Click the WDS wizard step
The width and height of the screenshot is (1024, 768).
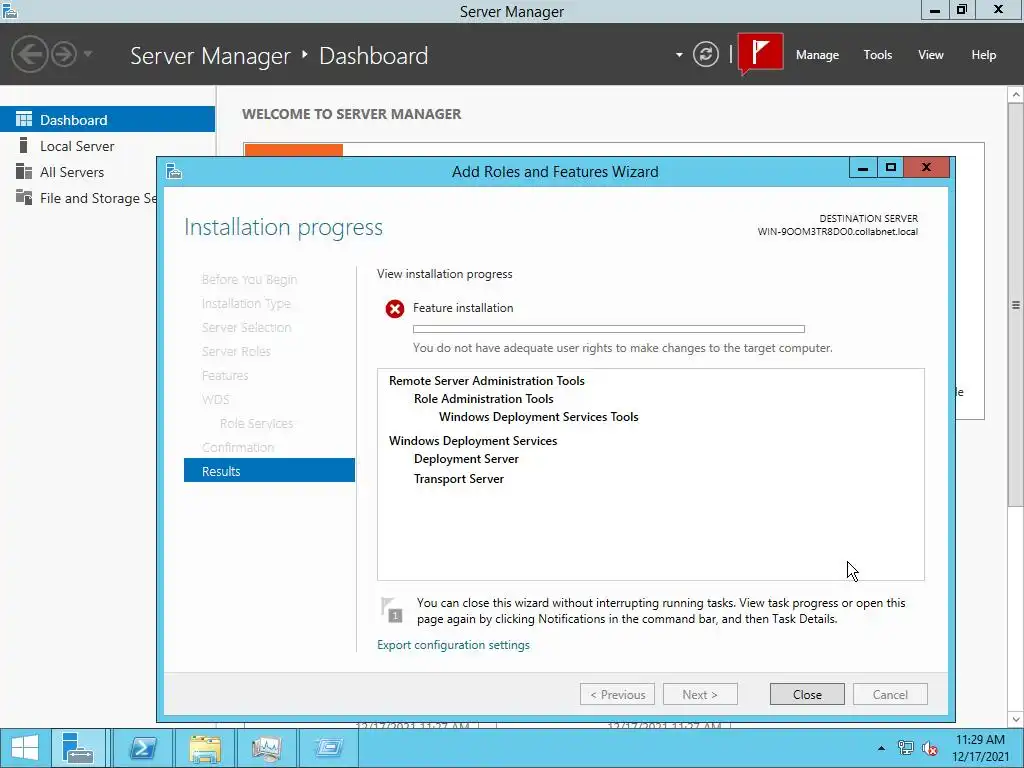(x=216, y=399)
